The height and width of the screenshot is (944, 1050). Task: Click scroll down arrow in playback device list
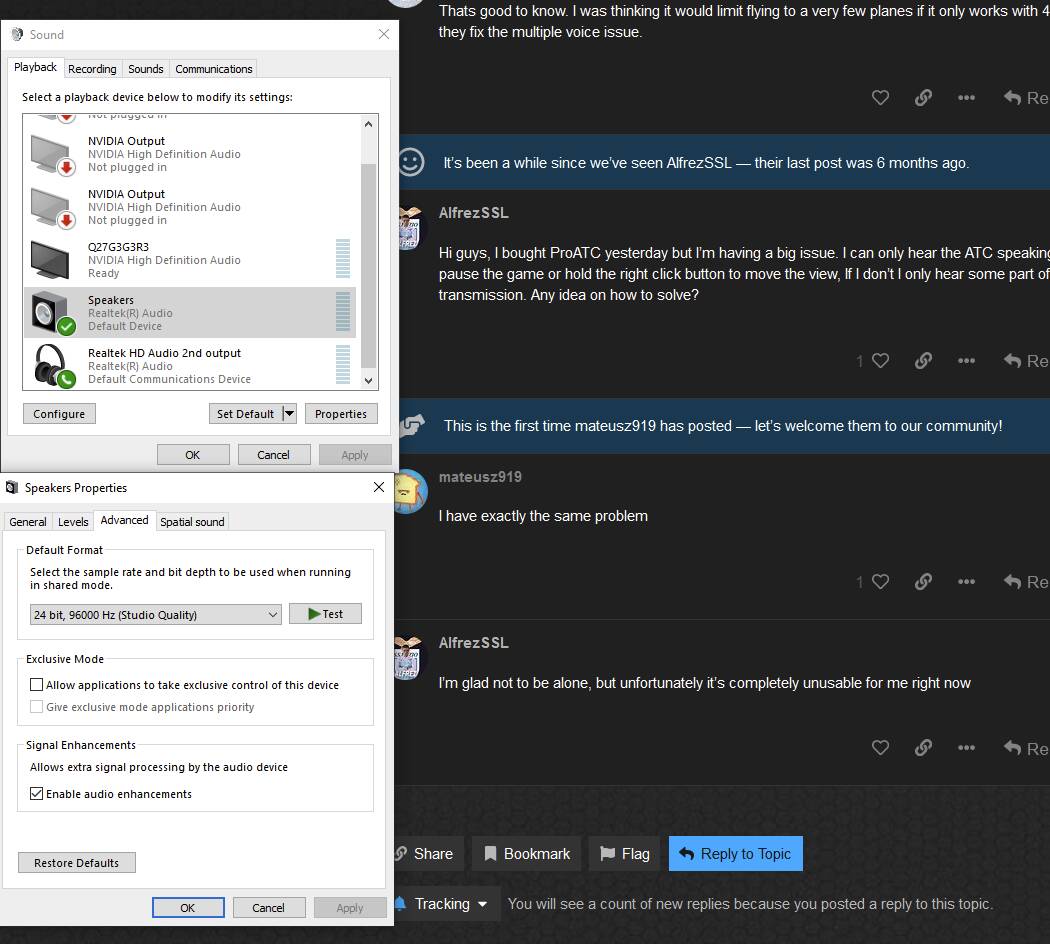click(x=368, y=380)
